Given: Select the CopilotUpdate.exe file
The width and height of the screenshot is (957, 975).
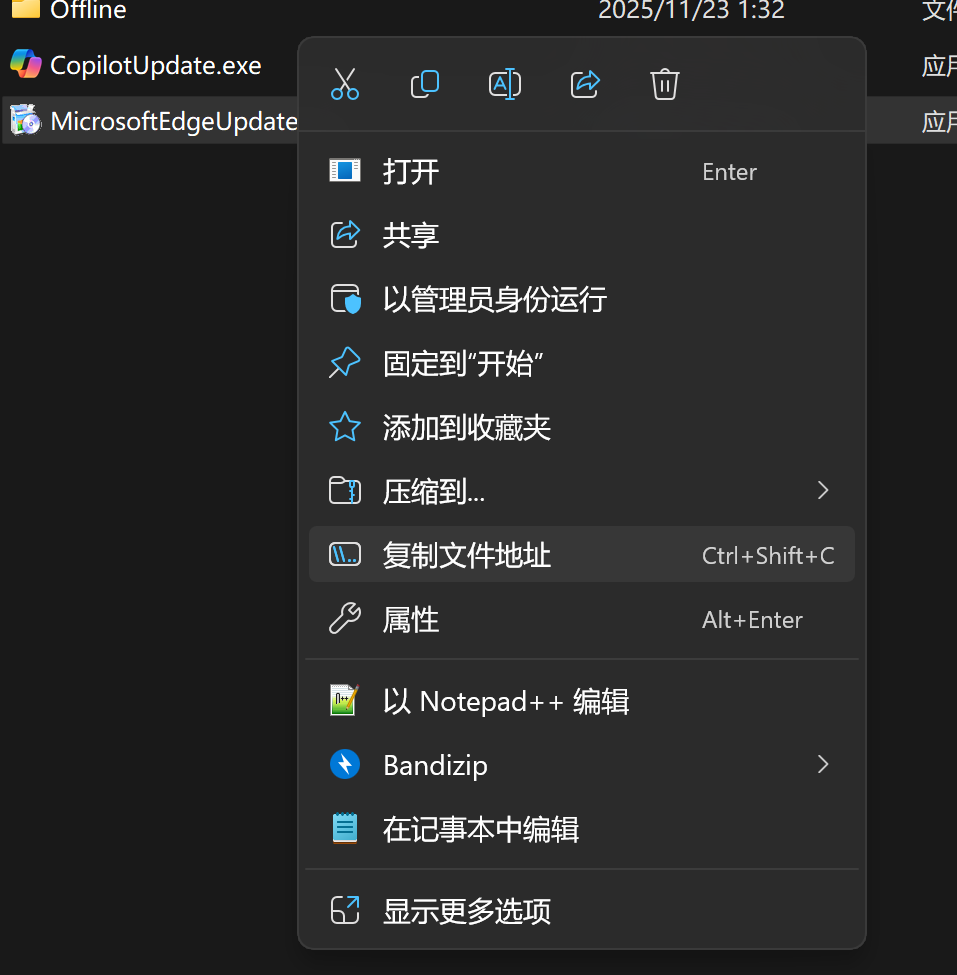Looking at the screenshot, I should point(155,66).
